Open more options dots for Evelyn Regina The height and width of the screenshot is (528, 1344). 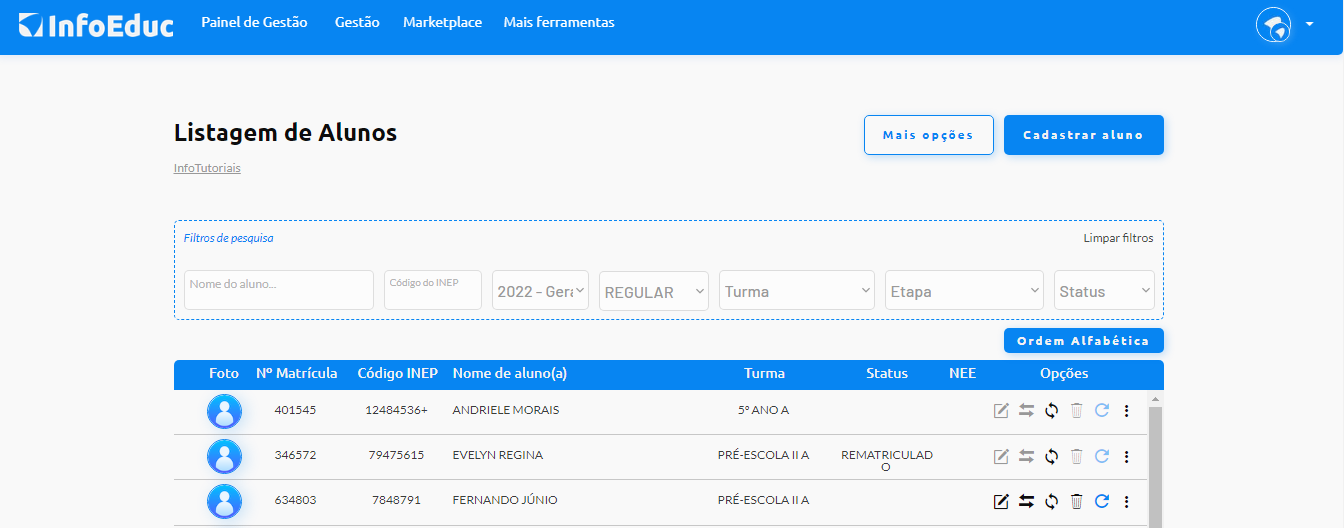pyautogui.click(x=1126, y=456)
